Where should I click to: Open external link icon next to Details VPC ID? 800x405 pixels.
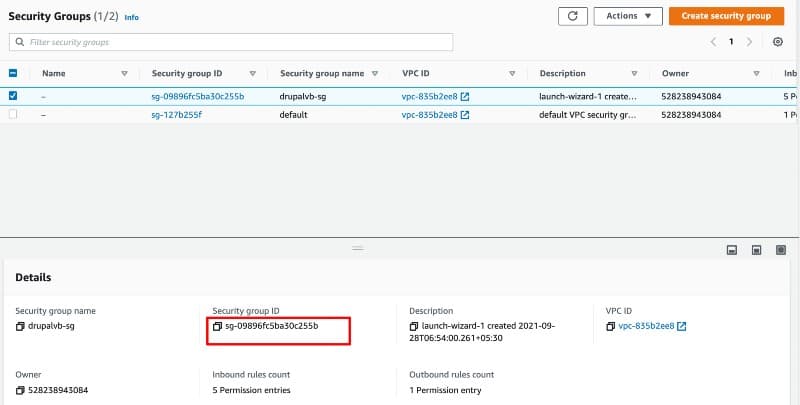pyautogui.click(x=682, y=327)
